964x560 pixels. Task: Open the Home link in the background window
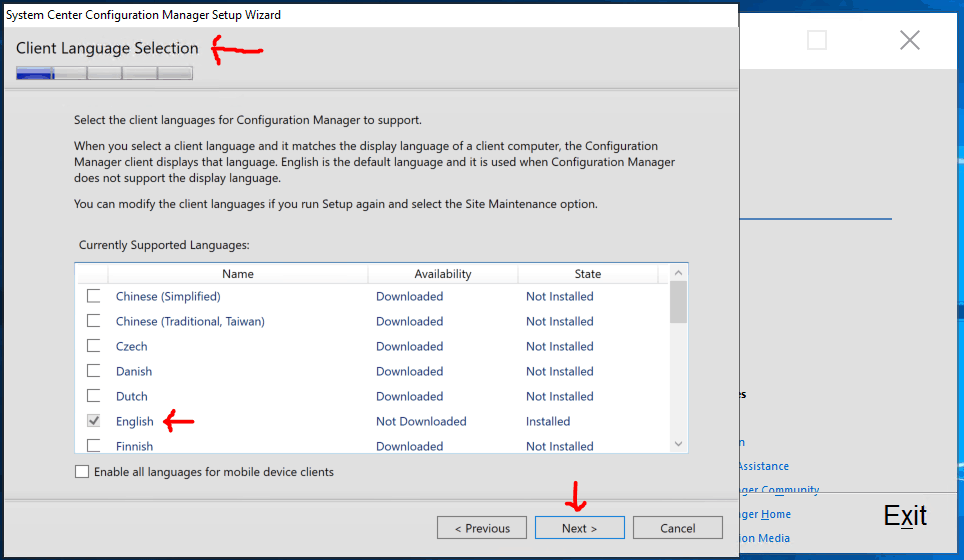(x=766, y=514)
